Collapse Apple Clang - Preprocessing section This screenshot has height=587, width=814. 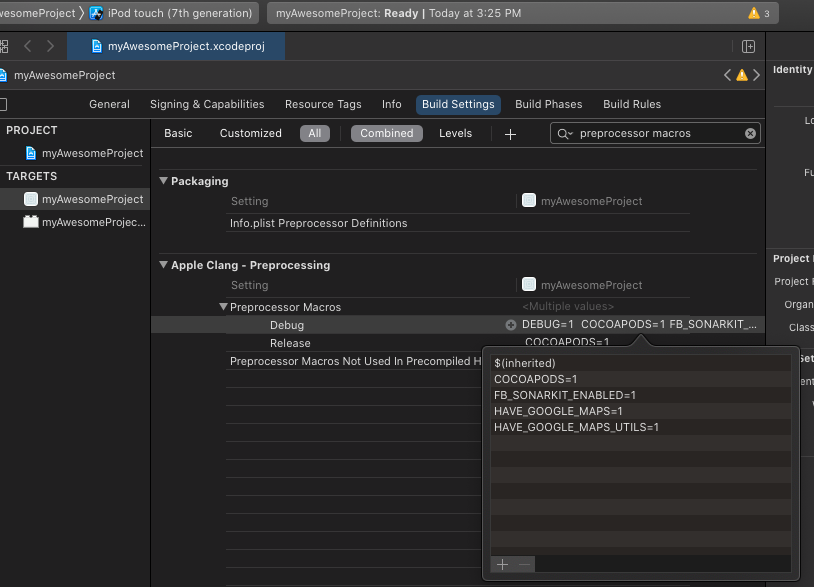pos(164,265)
